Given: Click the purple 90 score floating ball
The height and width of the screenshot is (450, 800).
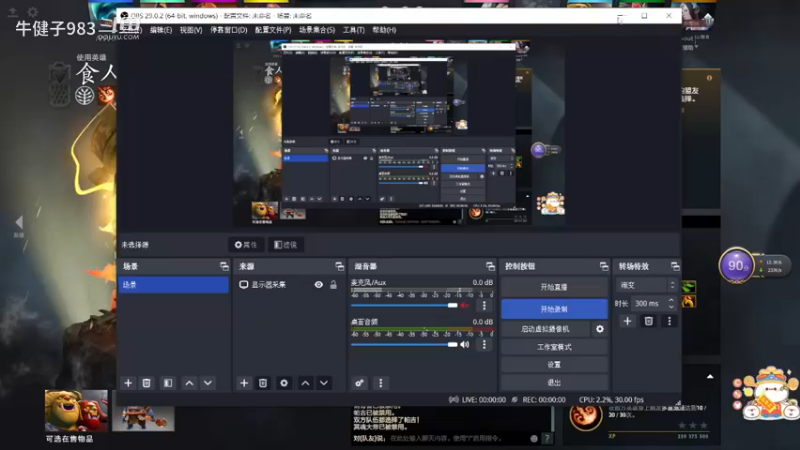Looking at the screenshot, I should 737,265.
